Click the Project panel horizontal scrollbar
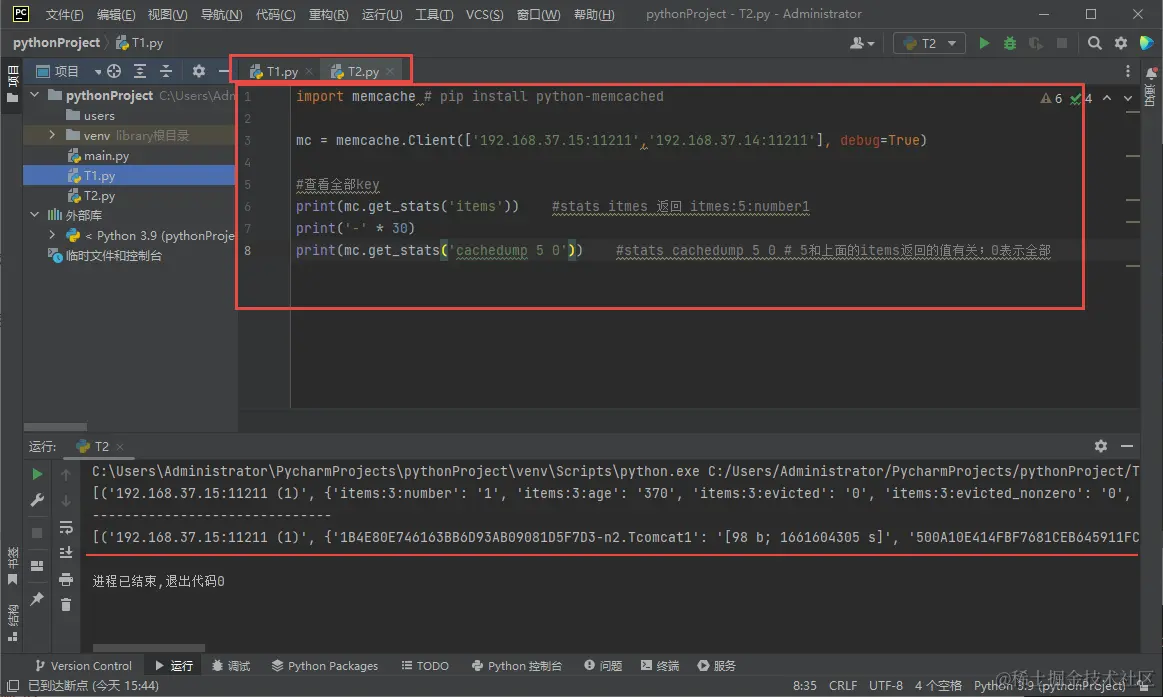The image size is (1163, 697). pyautogui.click(x=56, y=427)
